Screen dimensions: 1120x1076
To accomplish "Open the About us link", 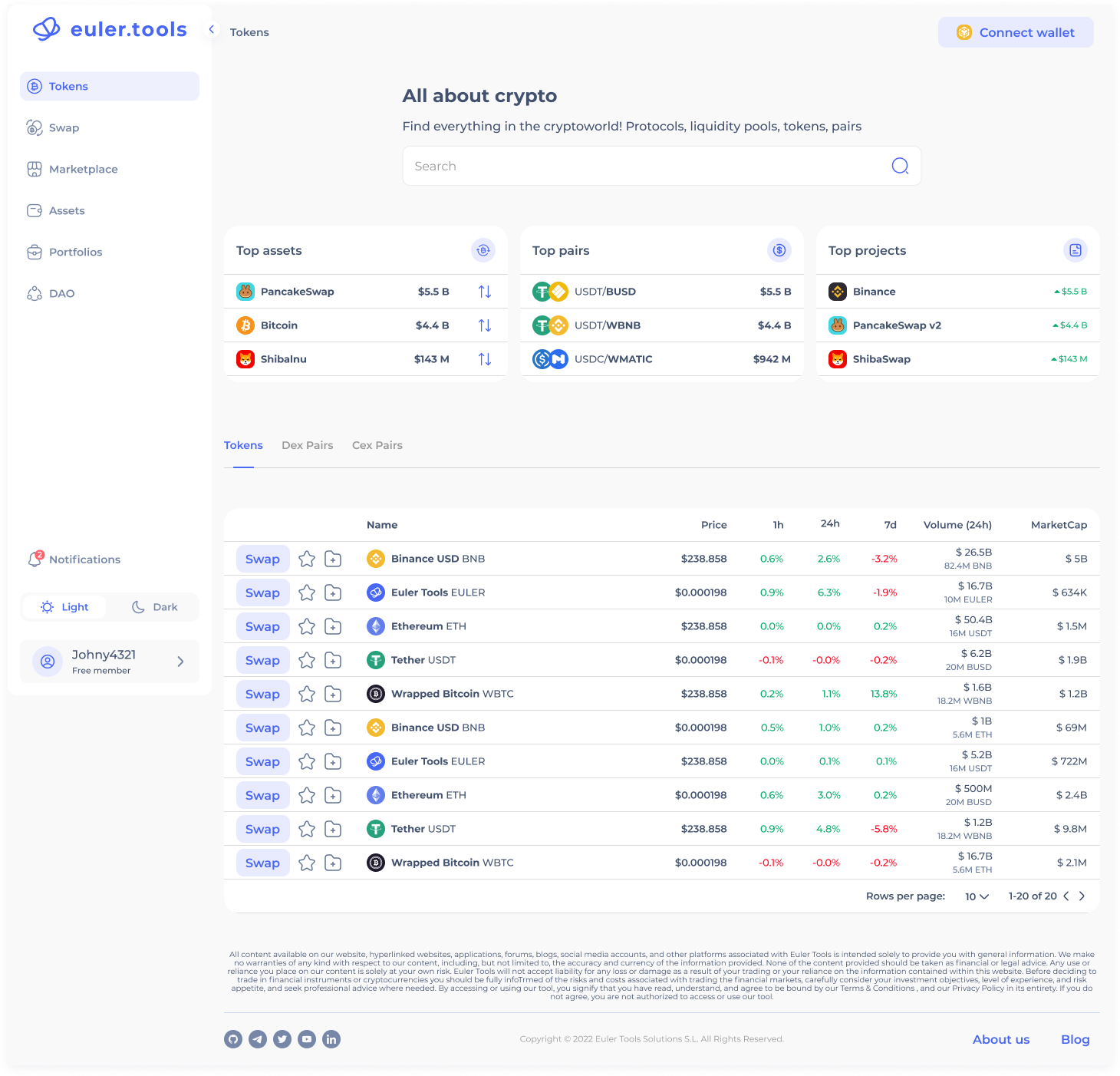I will pyautogui.click(x=1001, y=1039).
